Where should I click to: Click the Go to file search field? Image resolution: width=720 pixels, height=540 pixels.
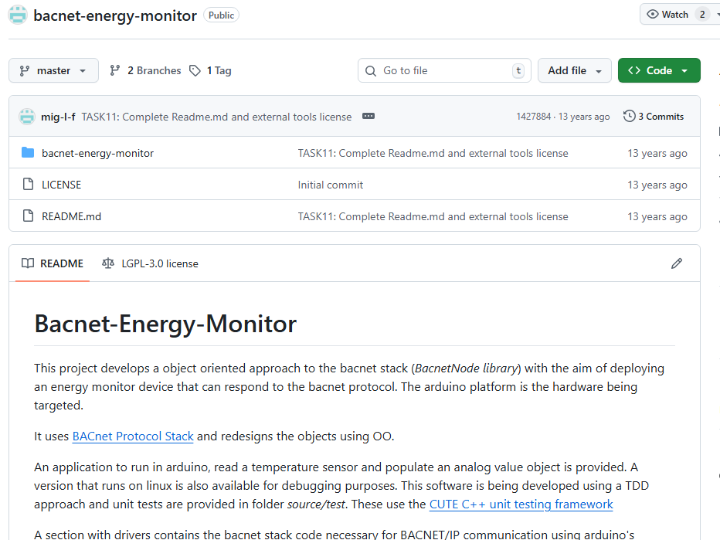pyautogui.click(x=444, y=71)
